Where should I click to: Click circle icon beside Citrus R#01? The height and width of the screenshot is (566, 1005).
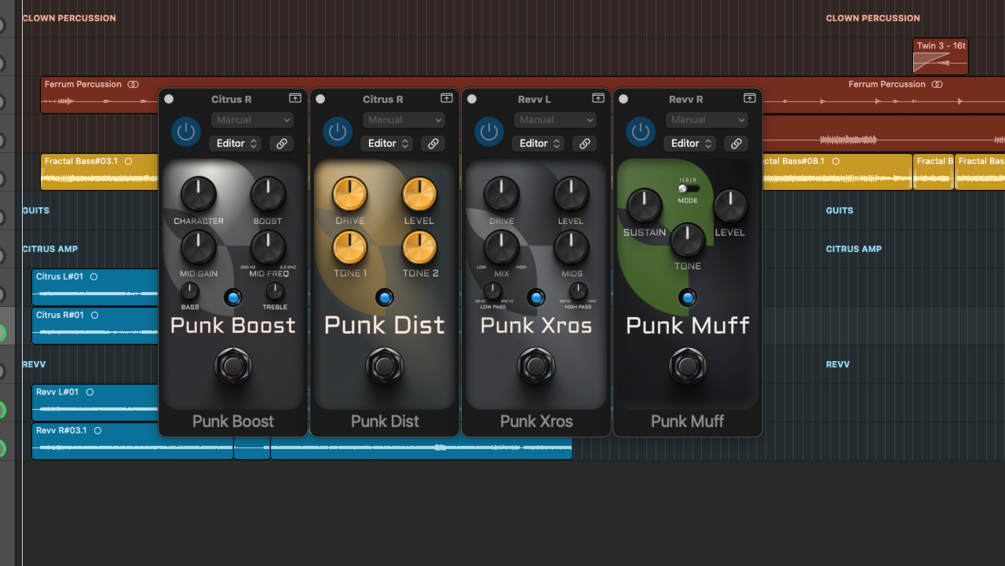(x=94, y=315)
